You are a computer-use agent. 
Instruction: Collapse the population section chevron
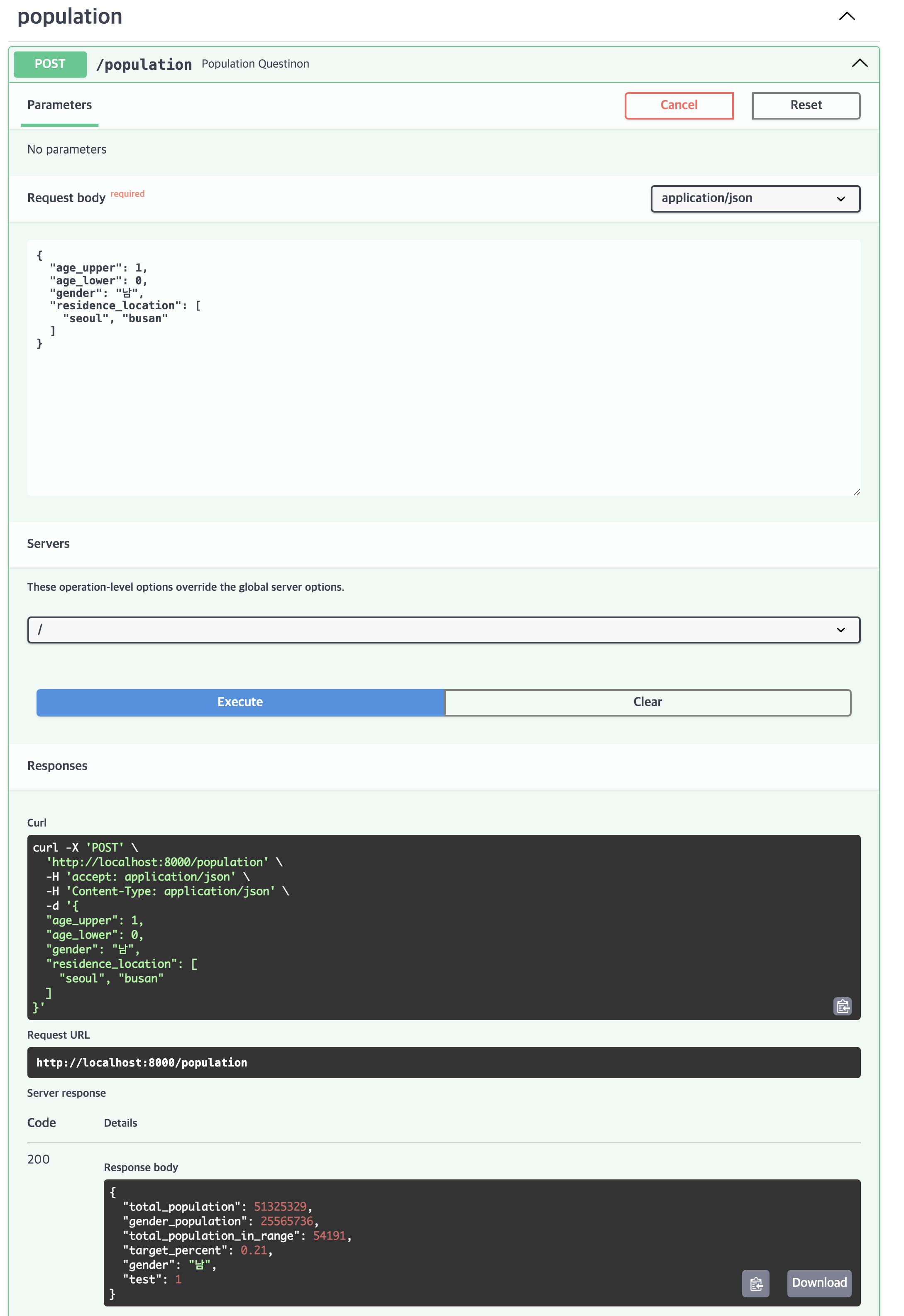click(847, 16)
